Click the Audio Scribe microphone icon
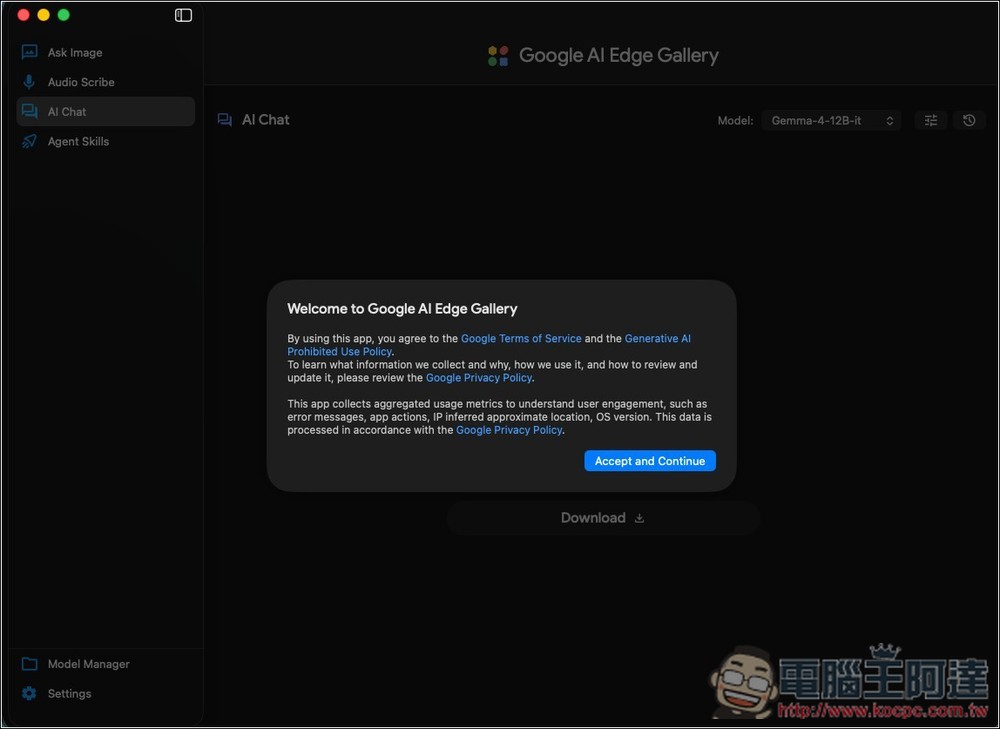This screenshot has height=729, width=1000. [29, 82]
